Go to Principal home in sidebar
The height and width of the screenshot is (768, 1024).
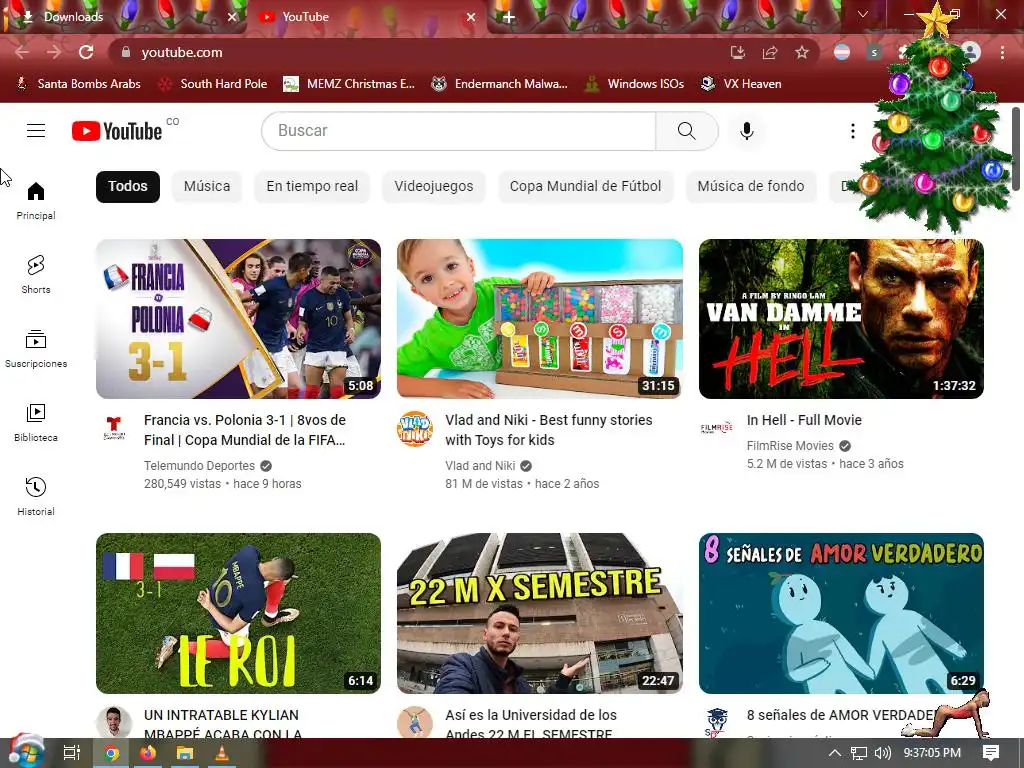36,200
